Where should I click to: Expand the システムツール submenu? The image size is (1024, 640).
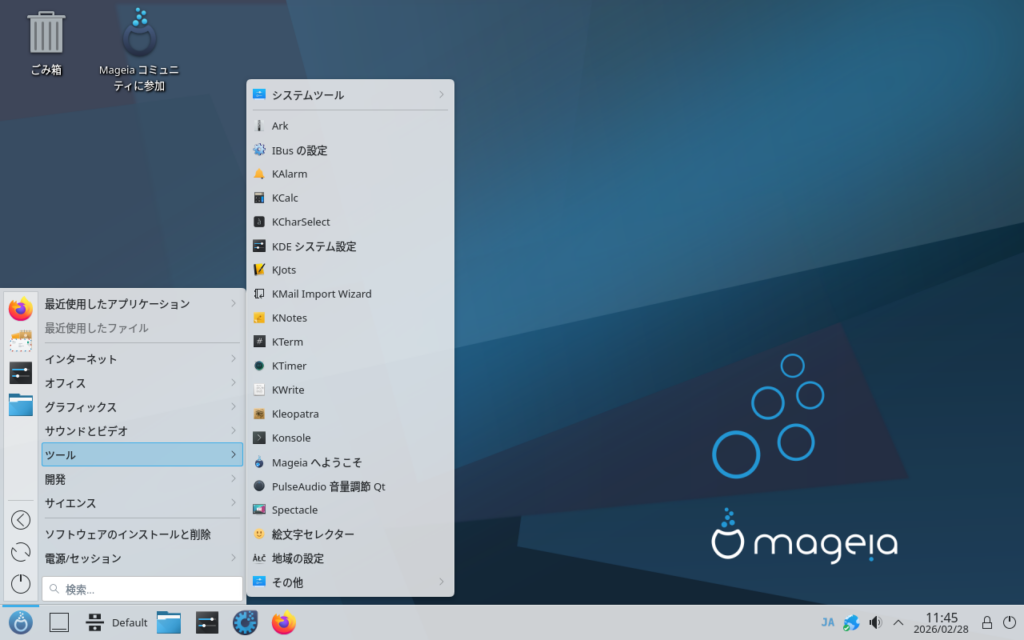point(350,95)
